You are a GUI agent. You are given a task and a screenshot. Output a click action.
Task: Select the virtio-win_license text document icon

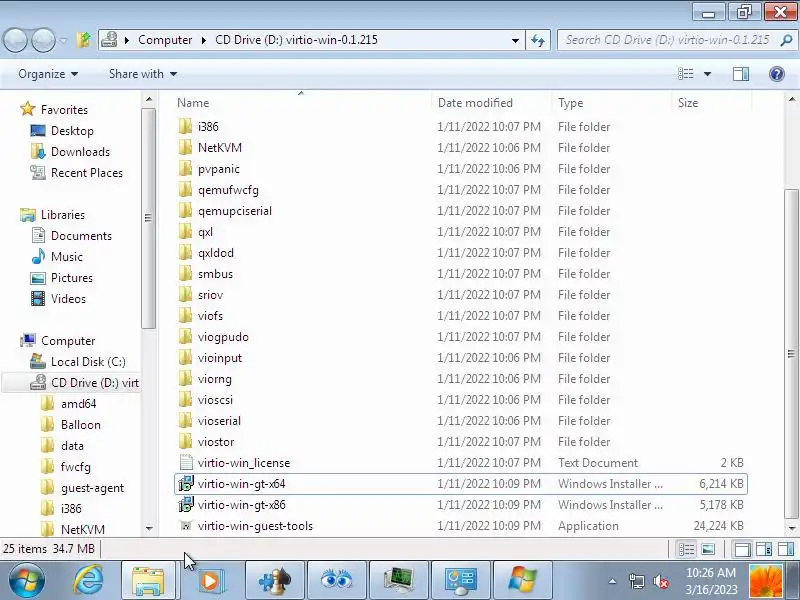click(x=186, y=463)
